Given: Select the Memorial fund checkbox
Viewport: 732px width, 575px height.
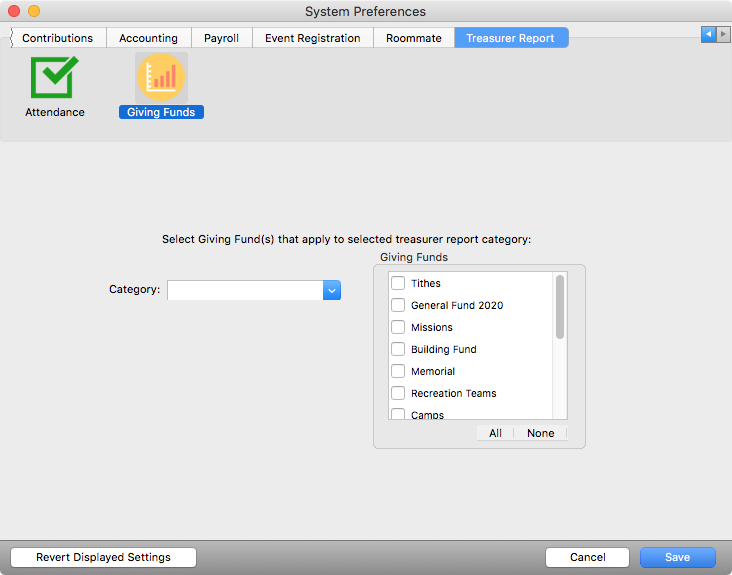Looking at the screenshot, I should [x=398, y=371].
